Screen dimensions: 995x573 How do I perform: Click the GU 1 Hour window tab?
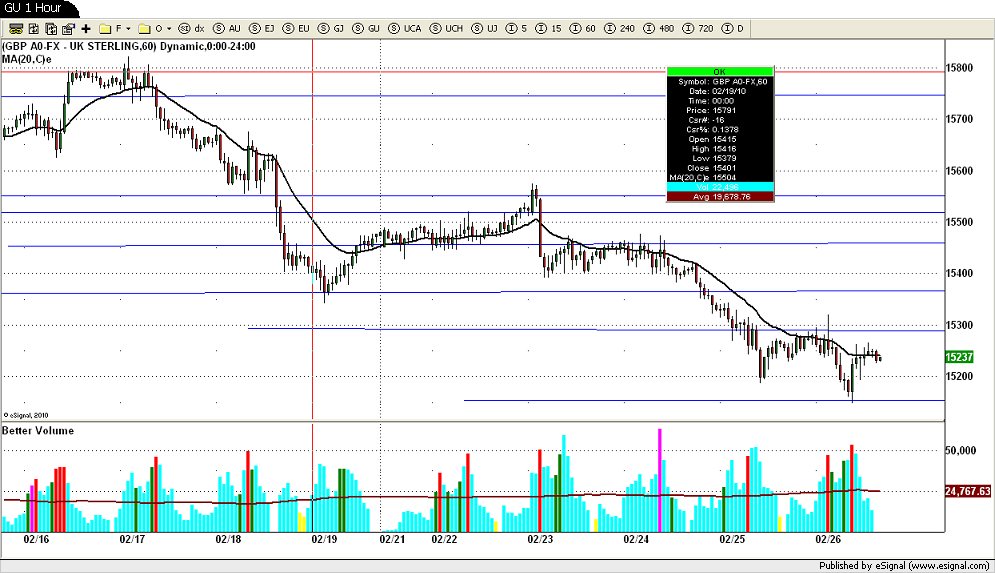(x=35, y=8)
